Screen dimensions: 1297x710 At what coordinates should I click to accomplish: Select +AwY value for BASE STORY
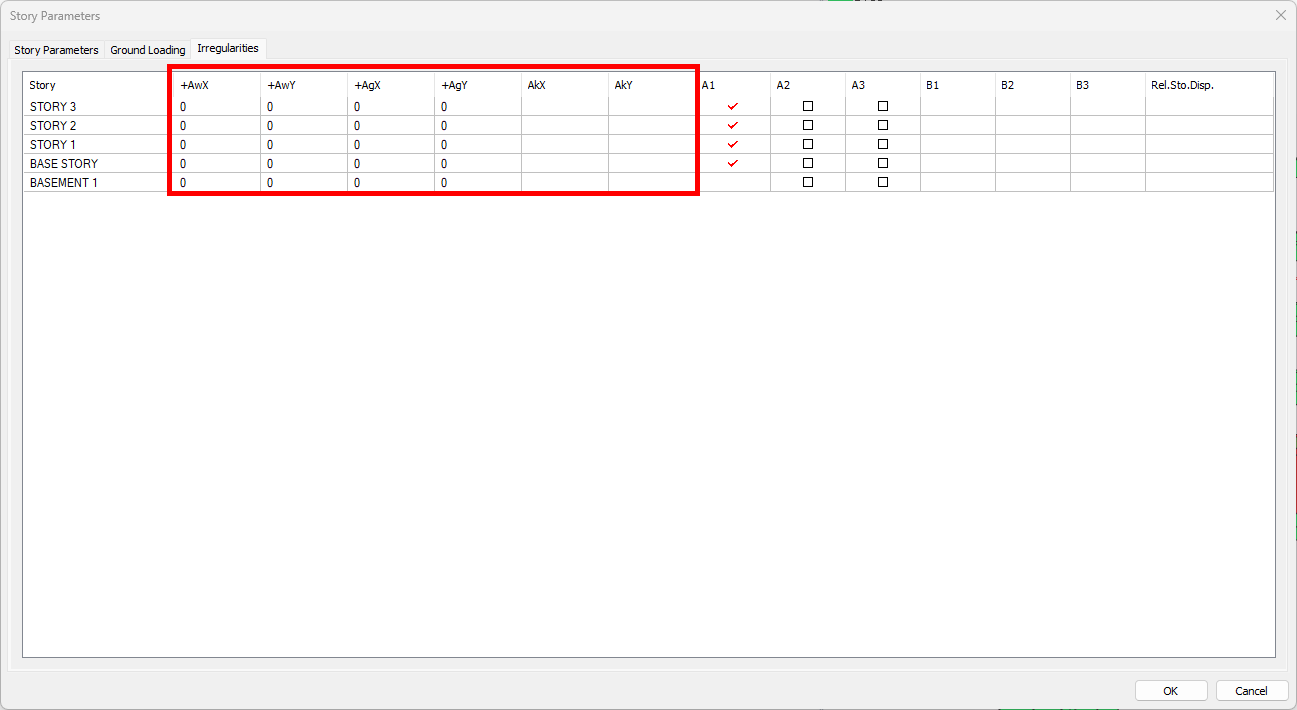pyautogui.click(x=304, y=163)
